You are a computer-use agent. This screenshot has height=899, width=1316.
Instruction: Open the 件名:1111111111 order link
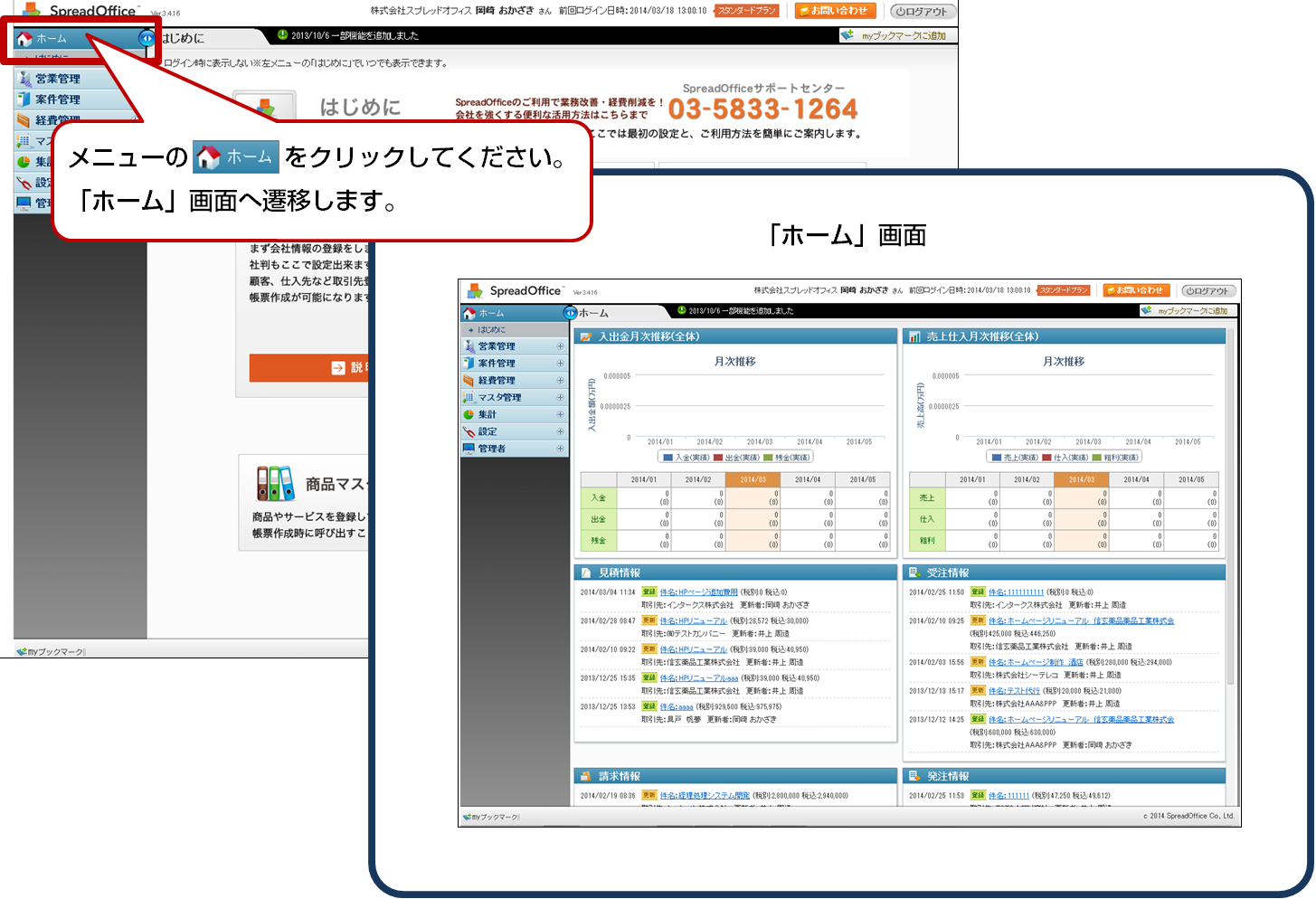[1016, 592]
